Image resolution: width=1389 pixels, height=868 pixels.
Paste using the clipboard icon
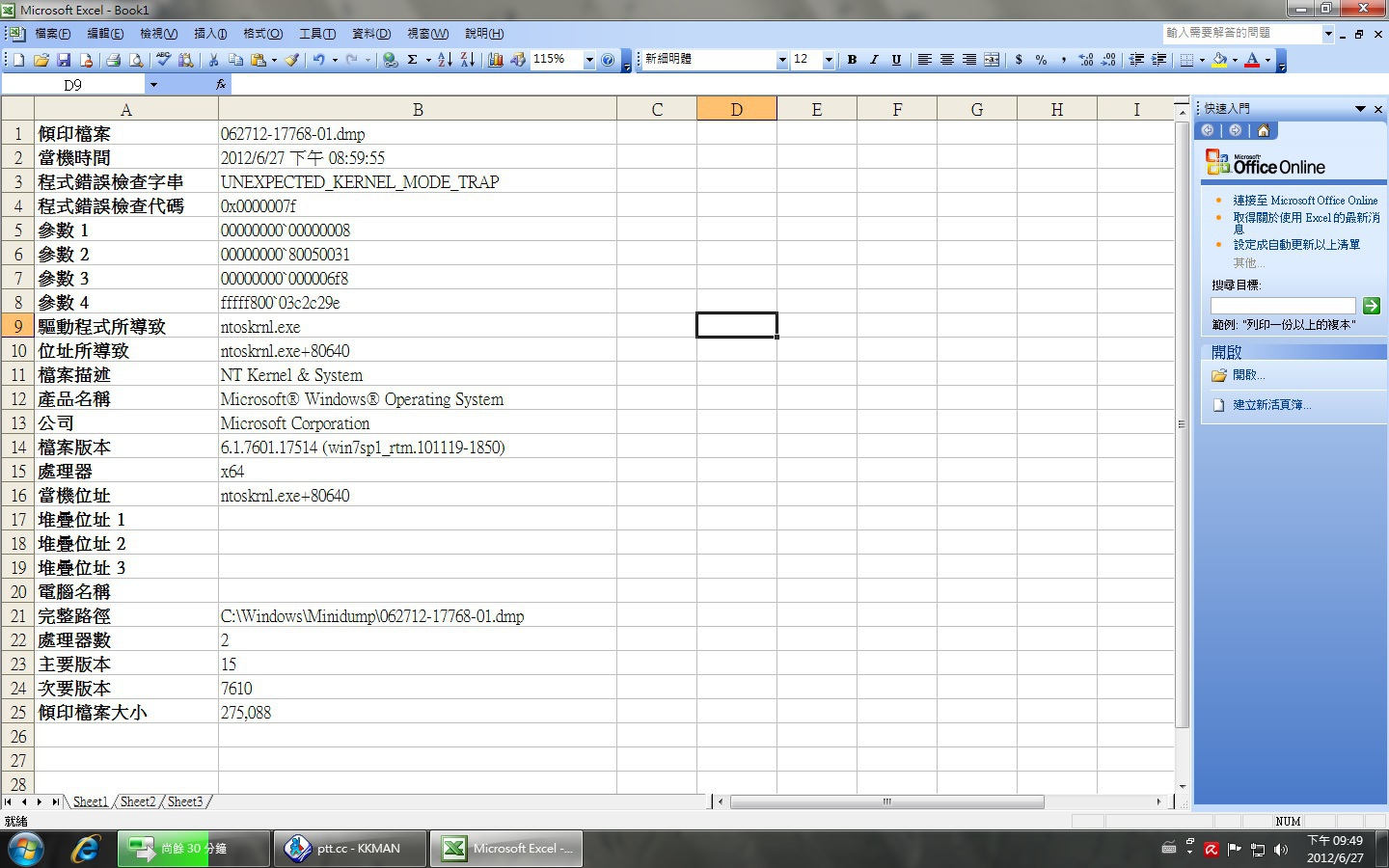coord(258,60)
